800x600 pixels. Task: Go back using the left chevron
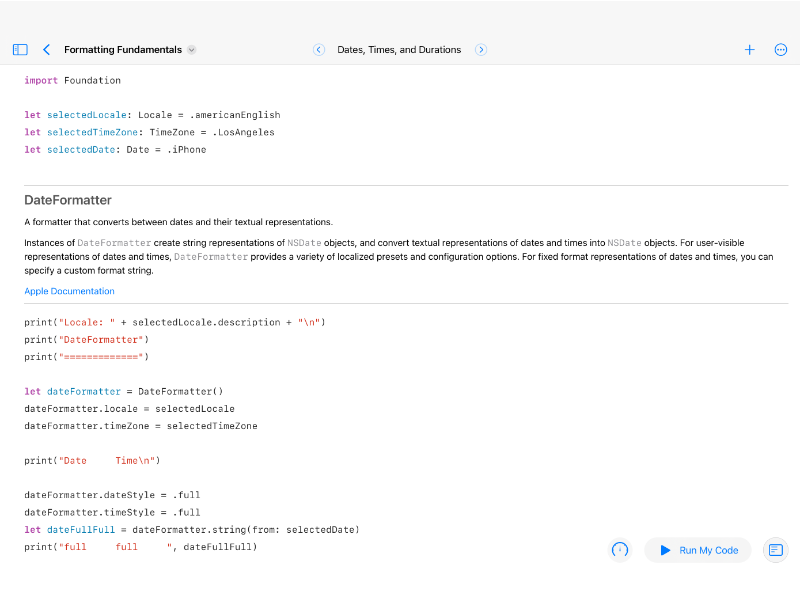(46, 49)
